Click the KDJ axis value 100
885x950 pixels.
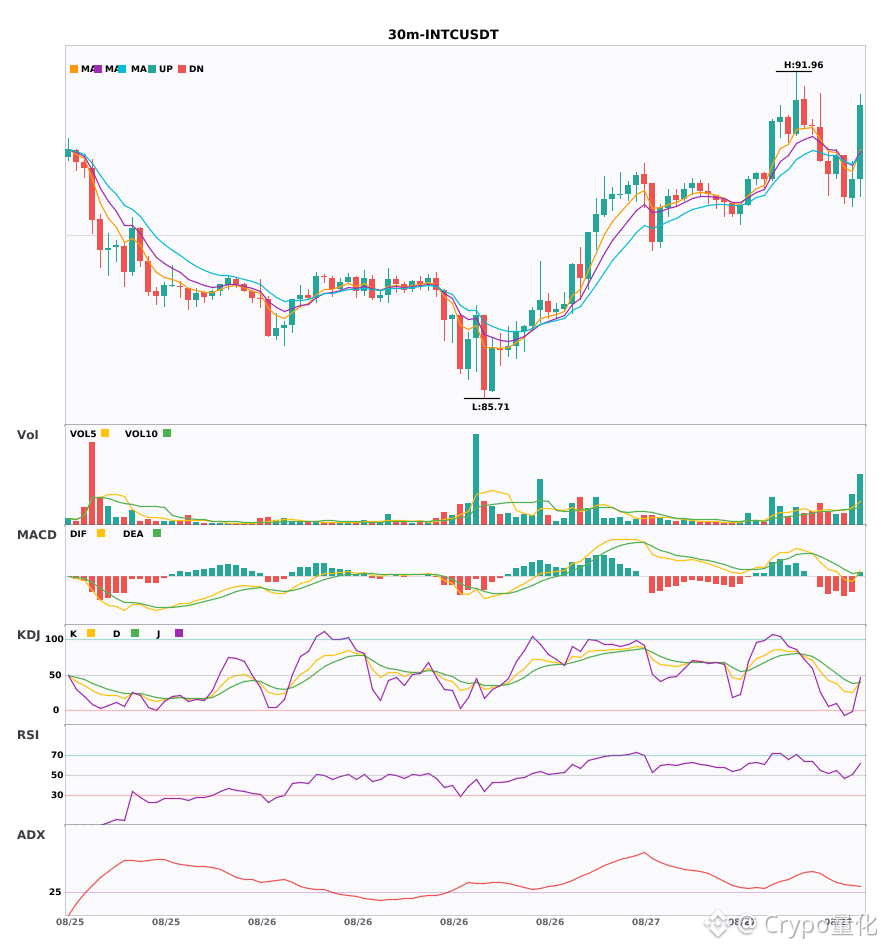[x=54, y=639]
